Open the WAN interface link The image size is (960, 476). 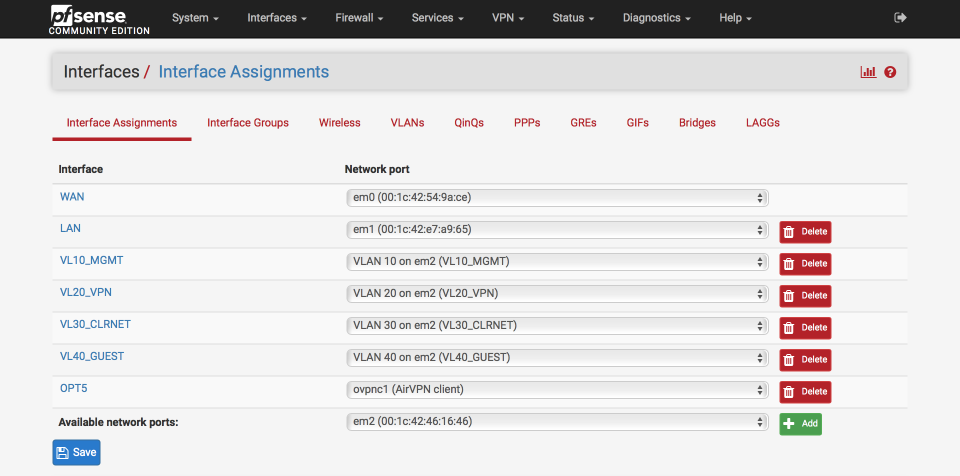[x=72, y=197]
